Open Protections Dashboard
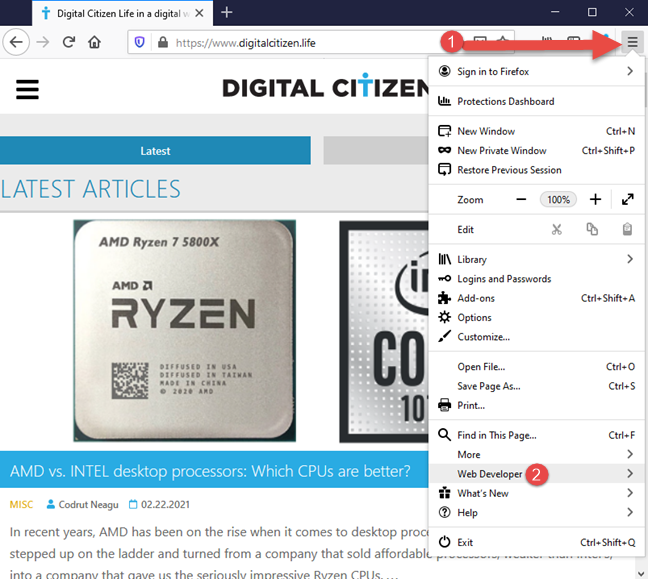648x579 pixels. tap(536, 101)
